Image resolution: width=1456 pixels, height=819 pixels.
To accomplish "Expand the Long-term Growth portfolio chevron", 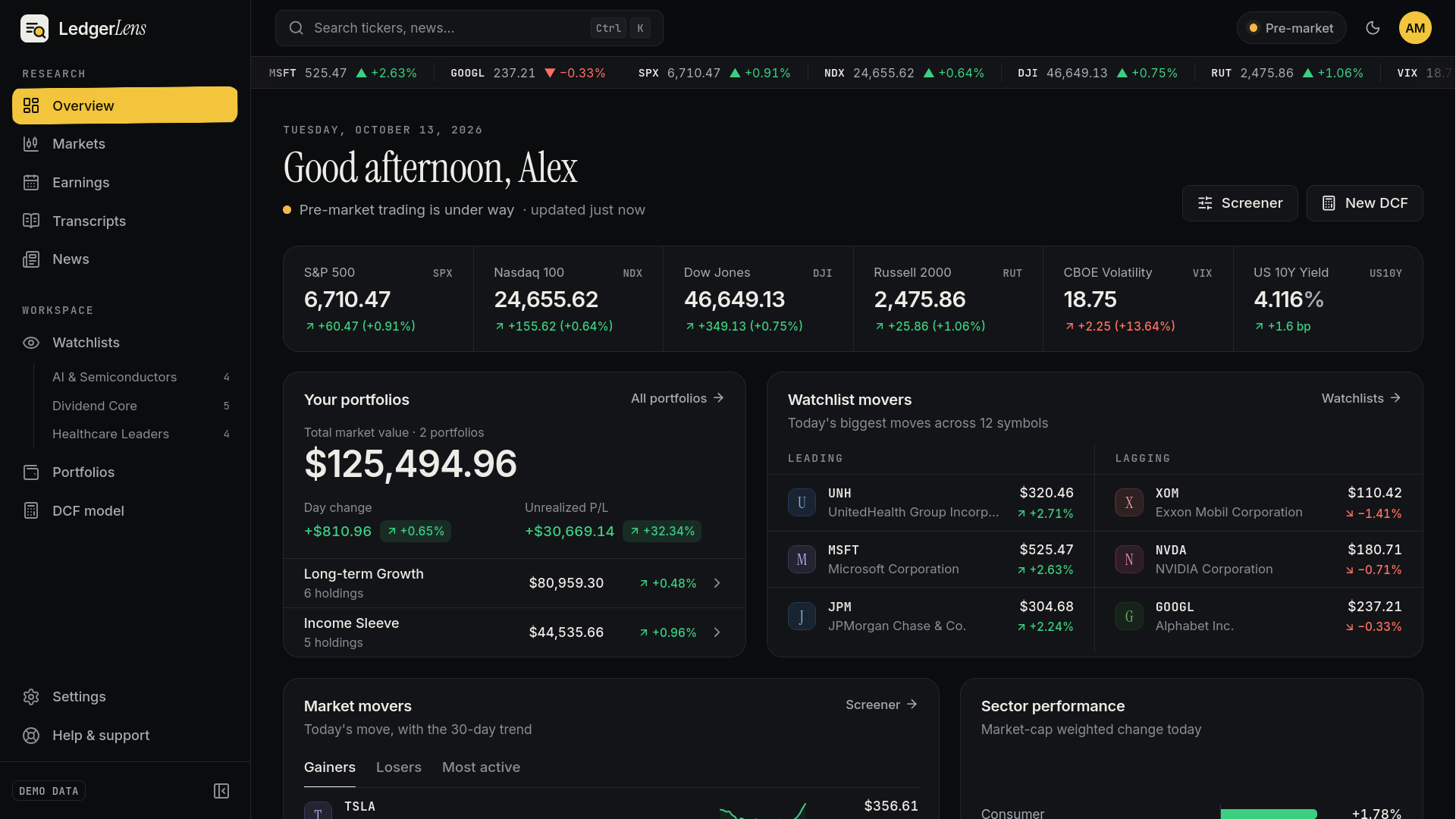I will pos(717,583).
